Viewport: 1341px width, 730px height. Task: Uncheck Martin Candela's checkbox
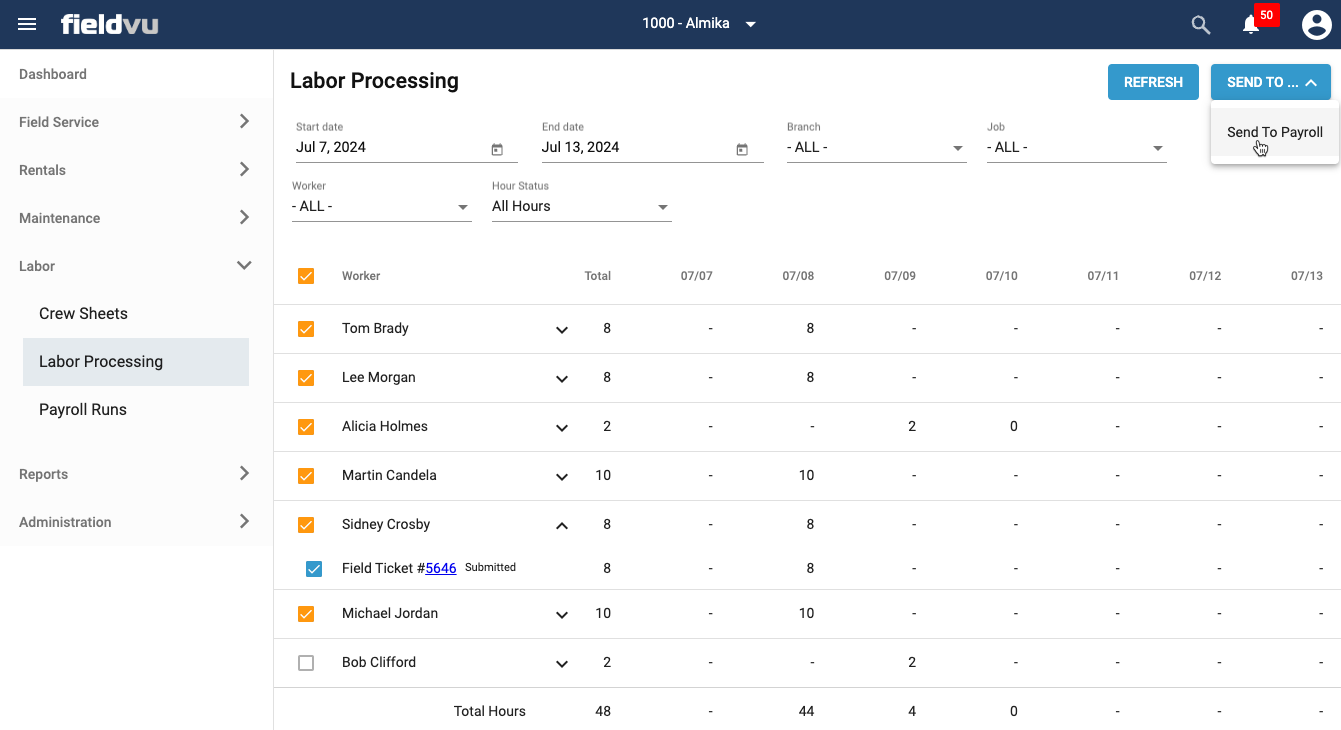[306, 475]
